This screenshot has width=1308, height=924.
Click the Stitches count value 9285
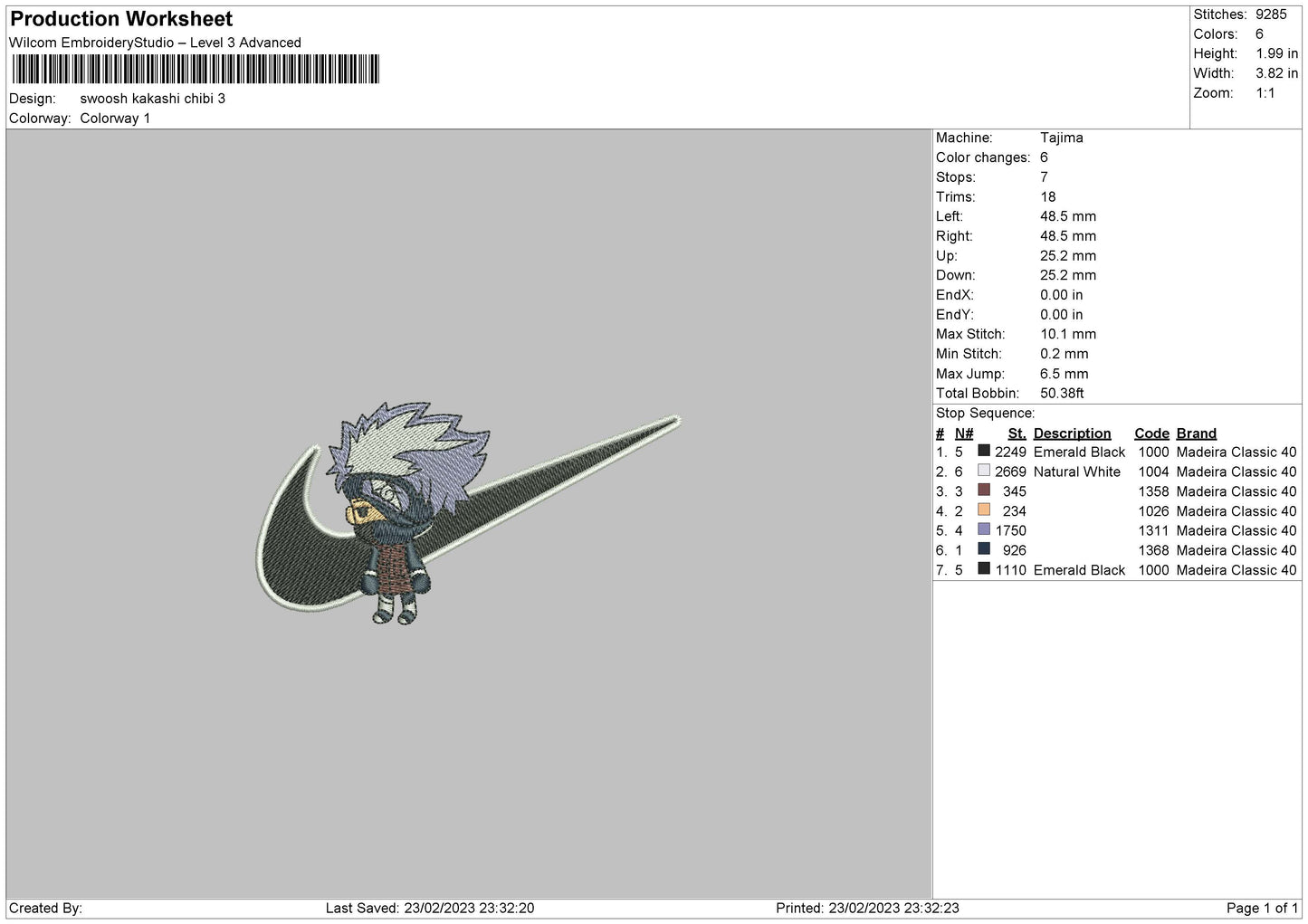1270,14
